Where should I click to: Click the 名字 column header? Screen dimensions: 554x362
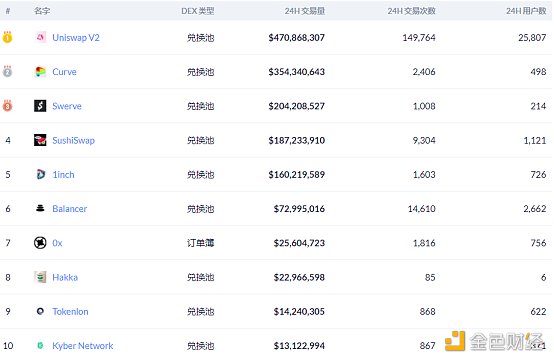[x=42, y=11]
